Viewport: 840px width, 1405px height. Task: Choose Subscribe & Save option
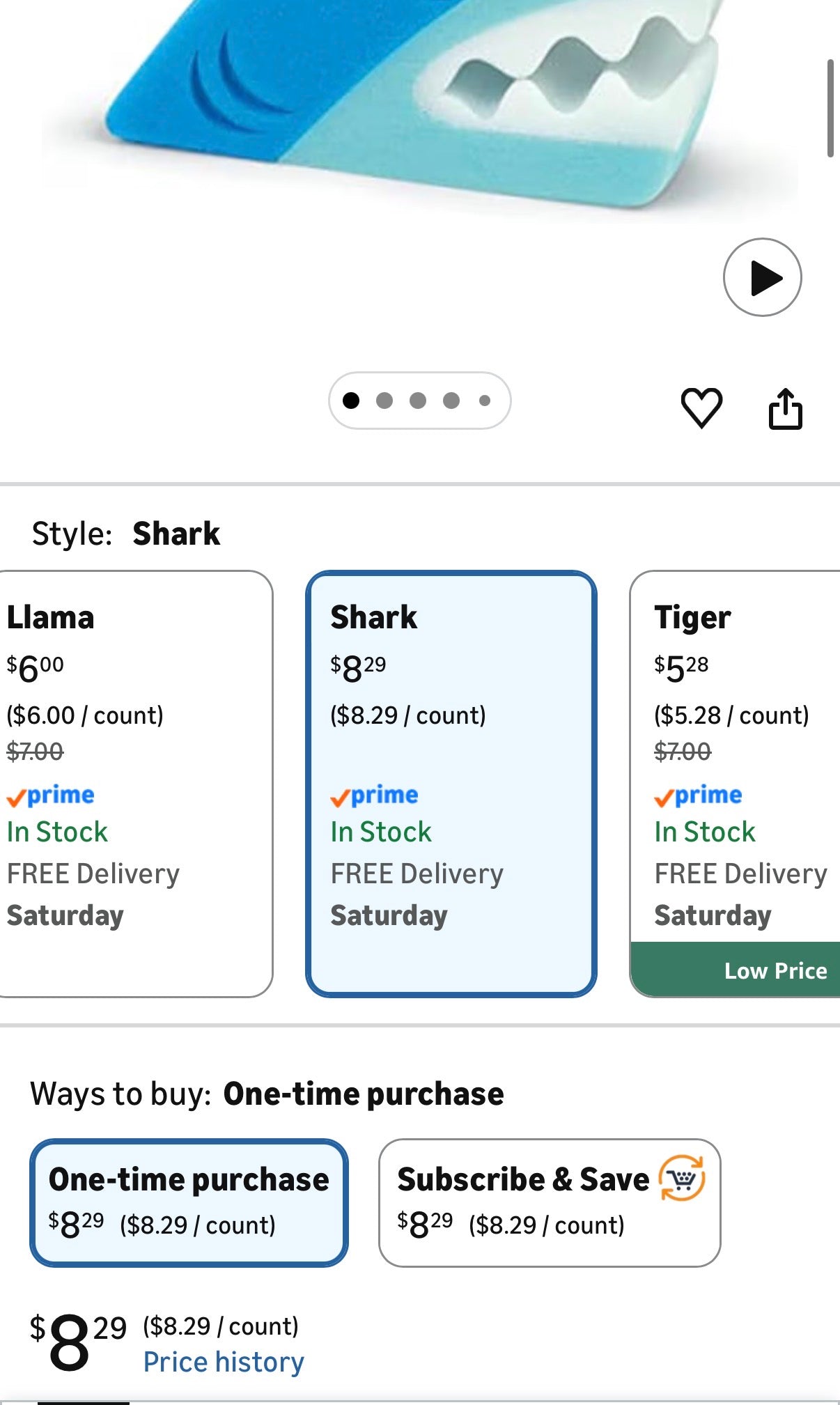coord(550,1202)
